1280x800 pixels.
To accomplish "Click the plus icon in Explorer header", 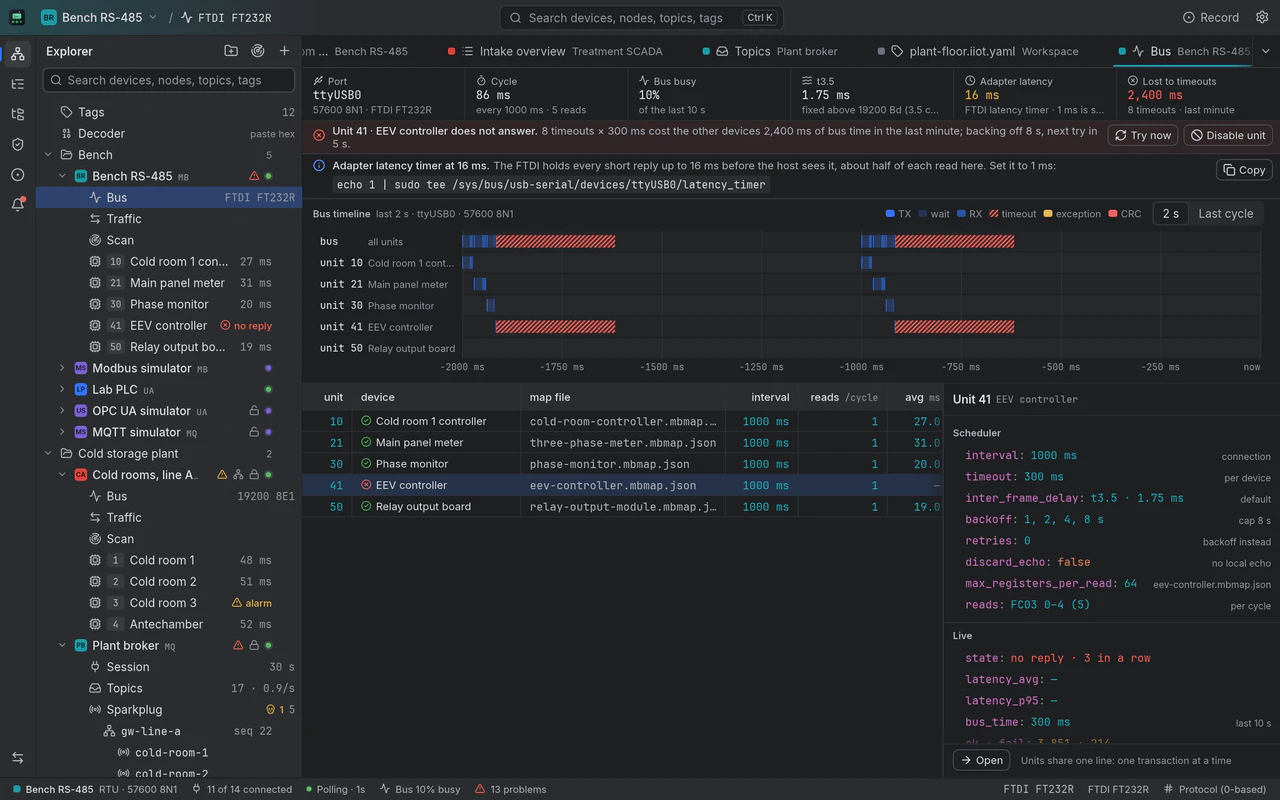I will pos(285,51).
